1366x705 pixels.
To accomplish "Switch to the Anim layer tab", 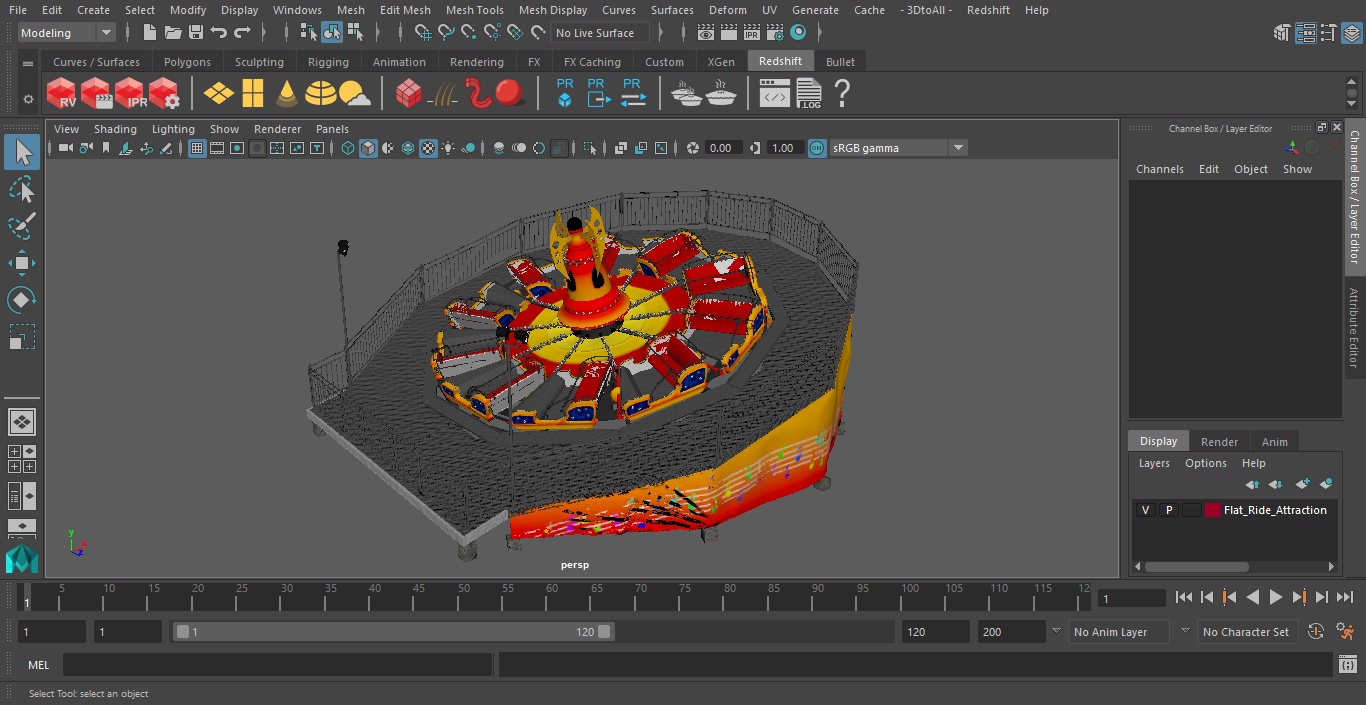I will 1274,441.
